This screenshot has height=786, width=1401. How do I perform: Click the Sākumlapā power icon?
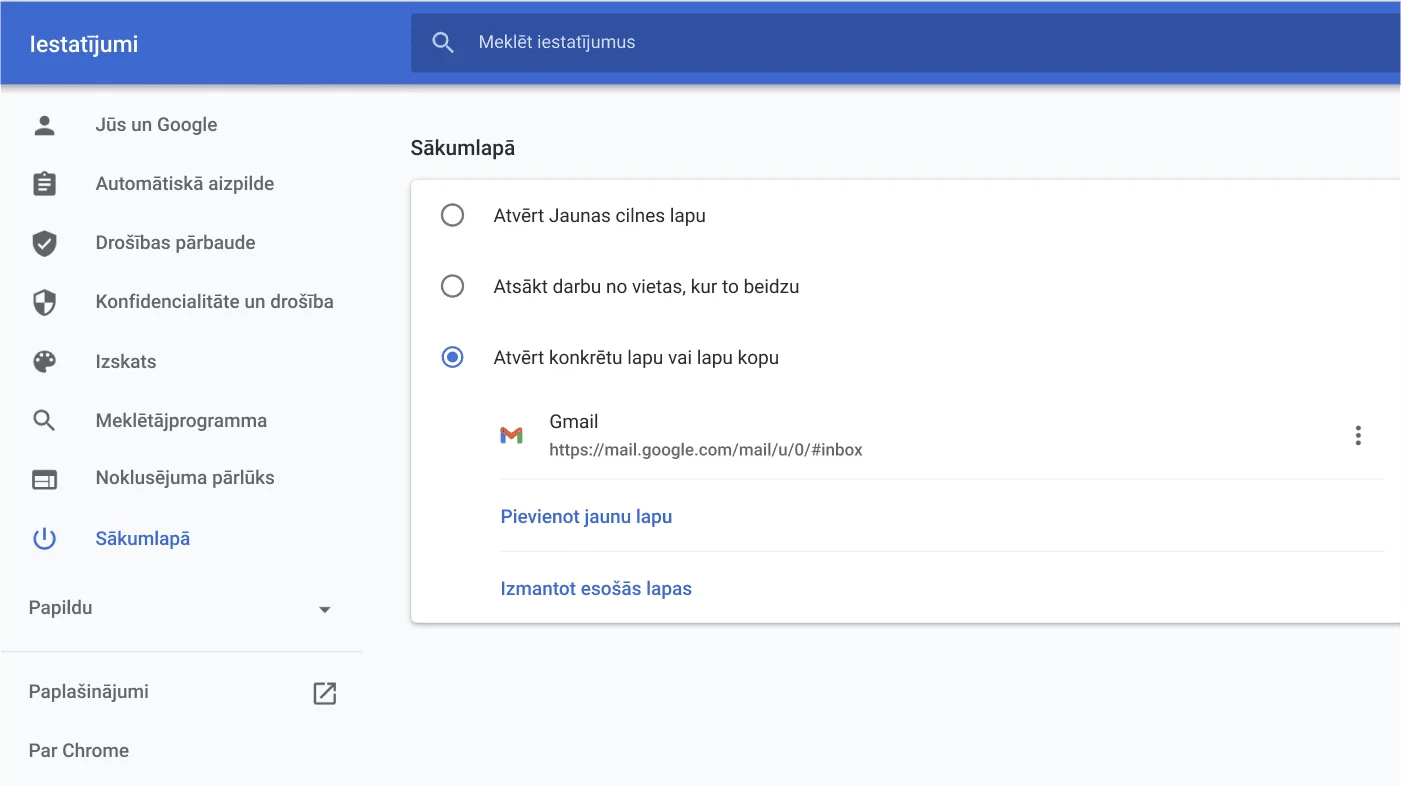pyautogui.click(x=44, y=537)
